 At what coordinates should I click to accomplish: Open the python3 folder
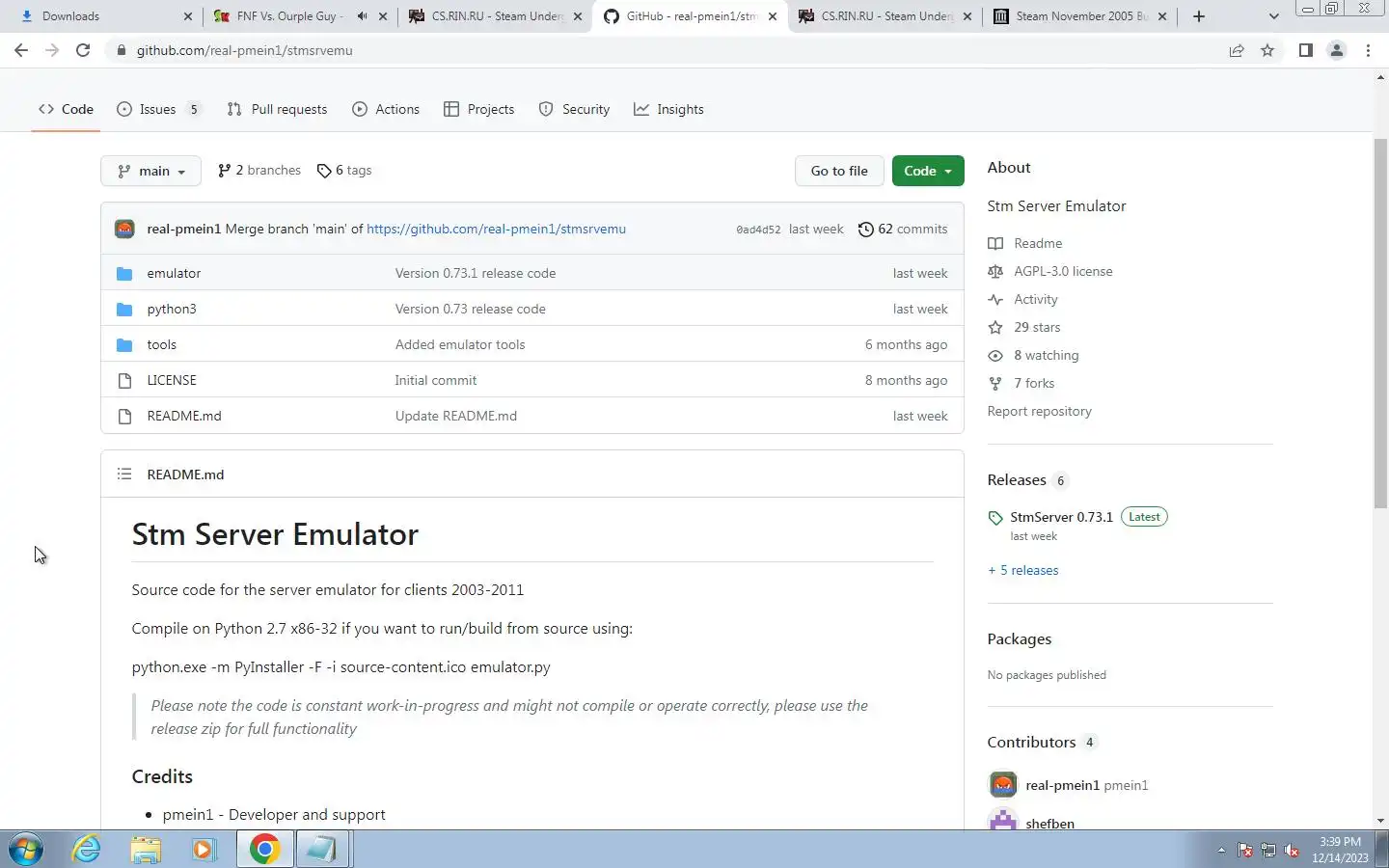click(172, 309)
